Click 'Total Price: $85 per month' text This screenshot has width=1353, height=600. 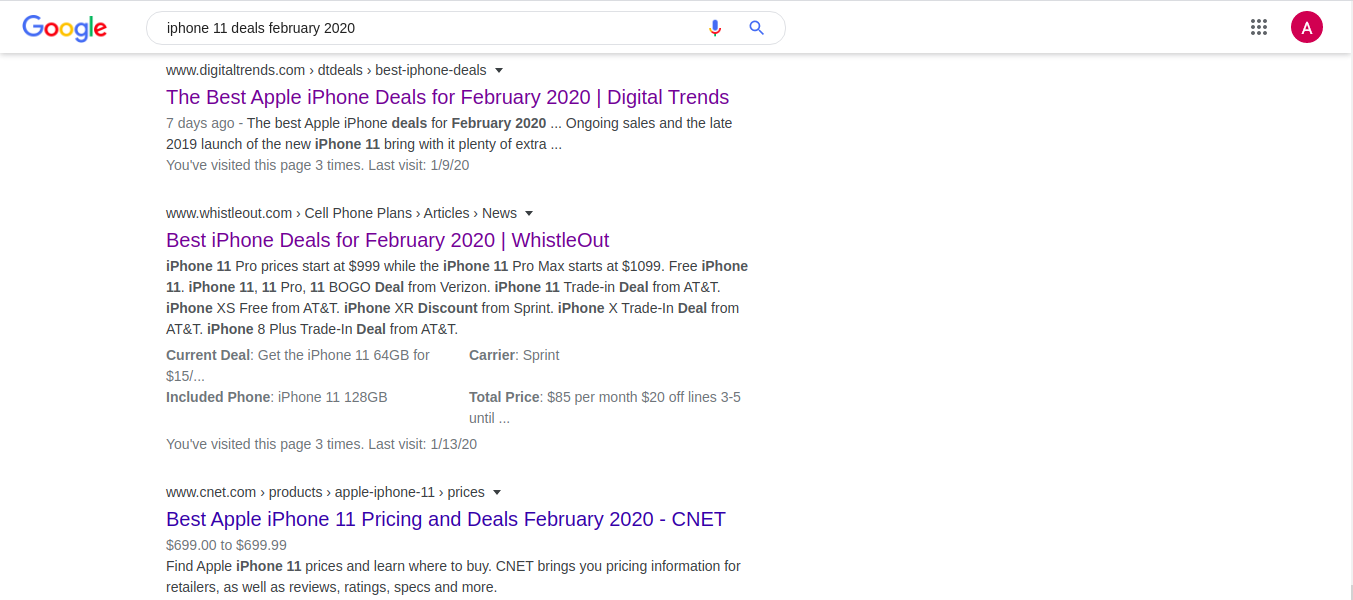(605, 407)
